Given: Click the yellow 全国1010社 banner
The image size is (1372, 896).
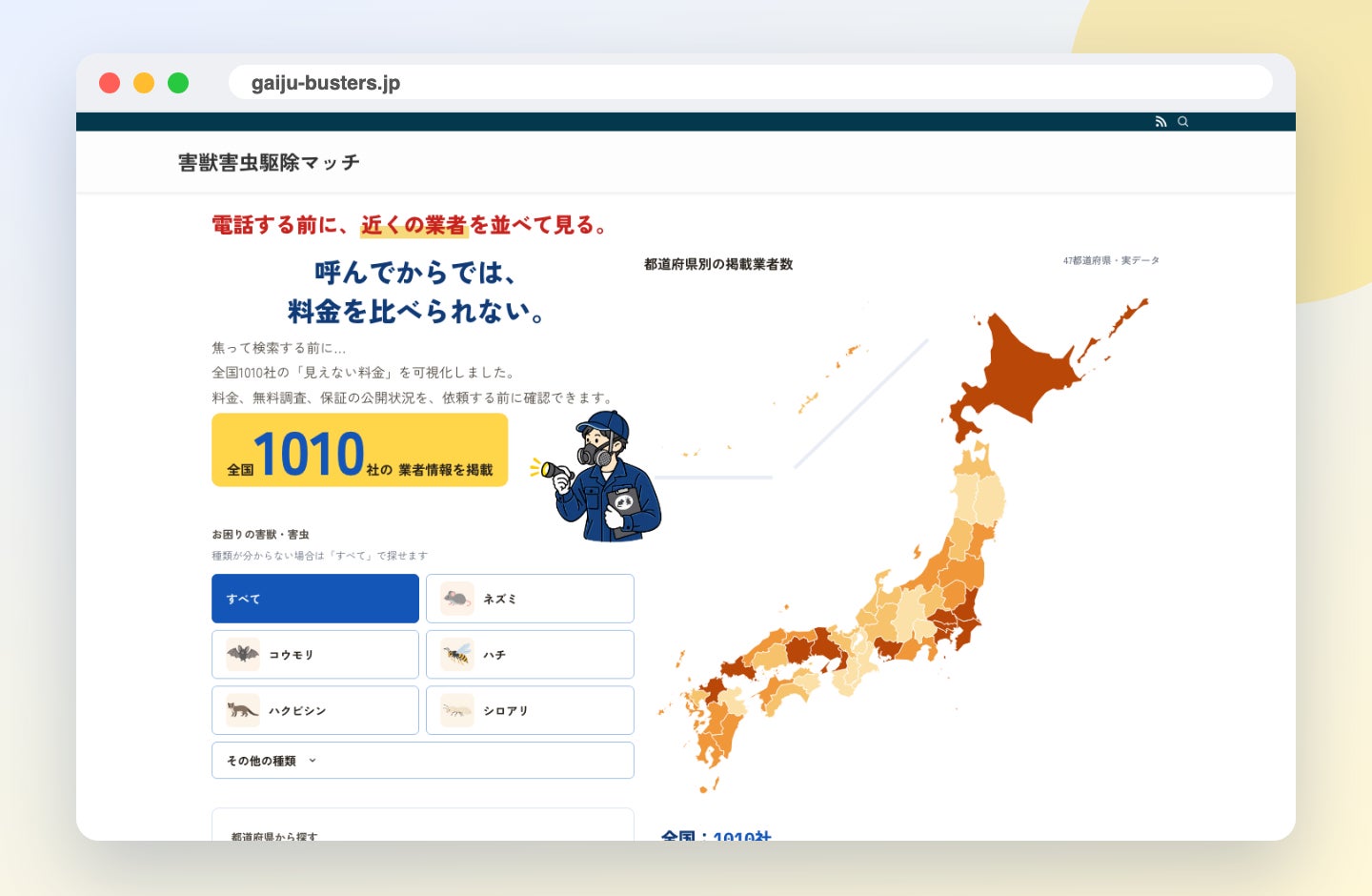Looking at the screenshot, I should [x=359, y=450].
